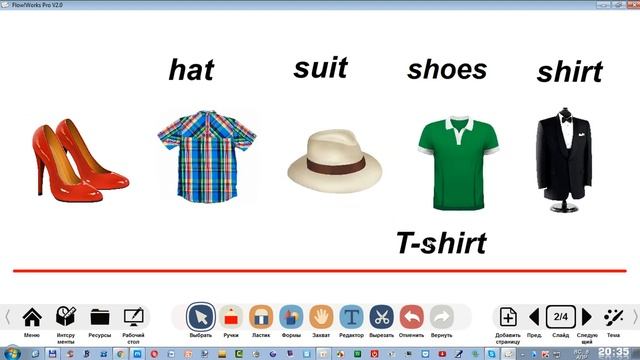The width and height of the screenshot is (640, 360).
Task: Select the Выбрать arrow tool
Action: pyautogui.click(x=201, y=317)
